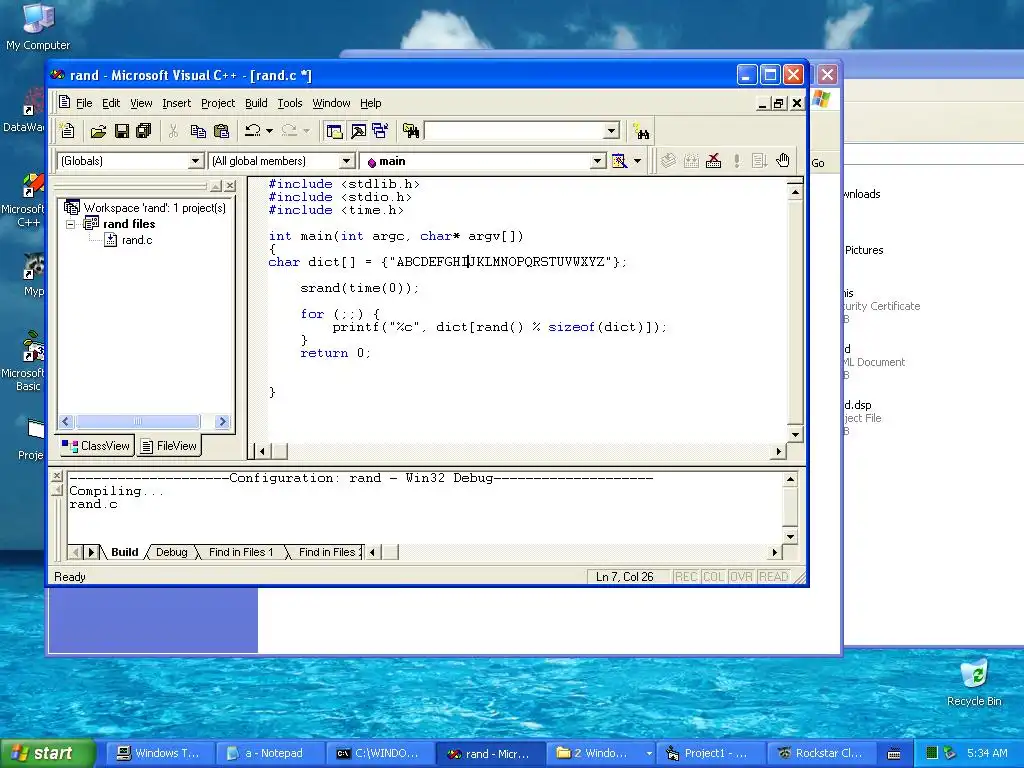Toggle the Output pane toolbar button

(x=357, y=131)
